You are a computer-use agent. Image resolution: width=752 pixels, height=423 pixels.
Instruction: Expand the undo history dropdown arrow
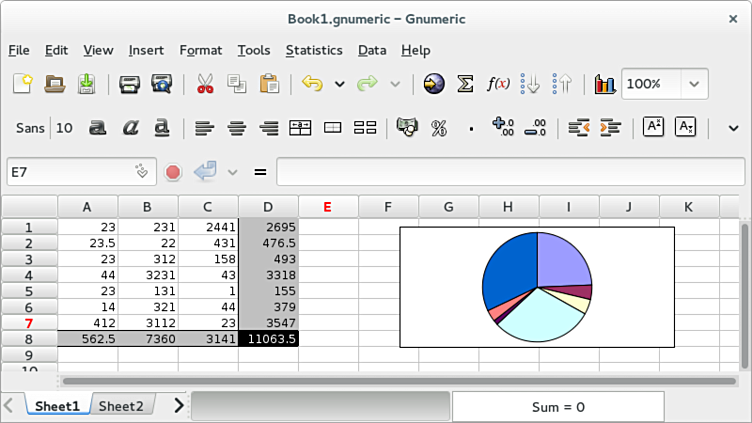coord(339,84)
